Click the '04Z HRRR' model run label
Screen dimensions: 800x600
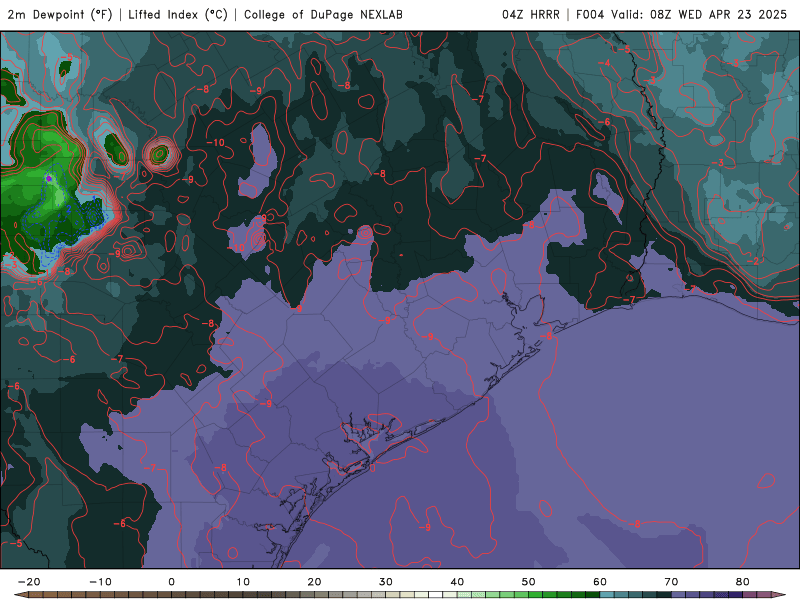531,15
